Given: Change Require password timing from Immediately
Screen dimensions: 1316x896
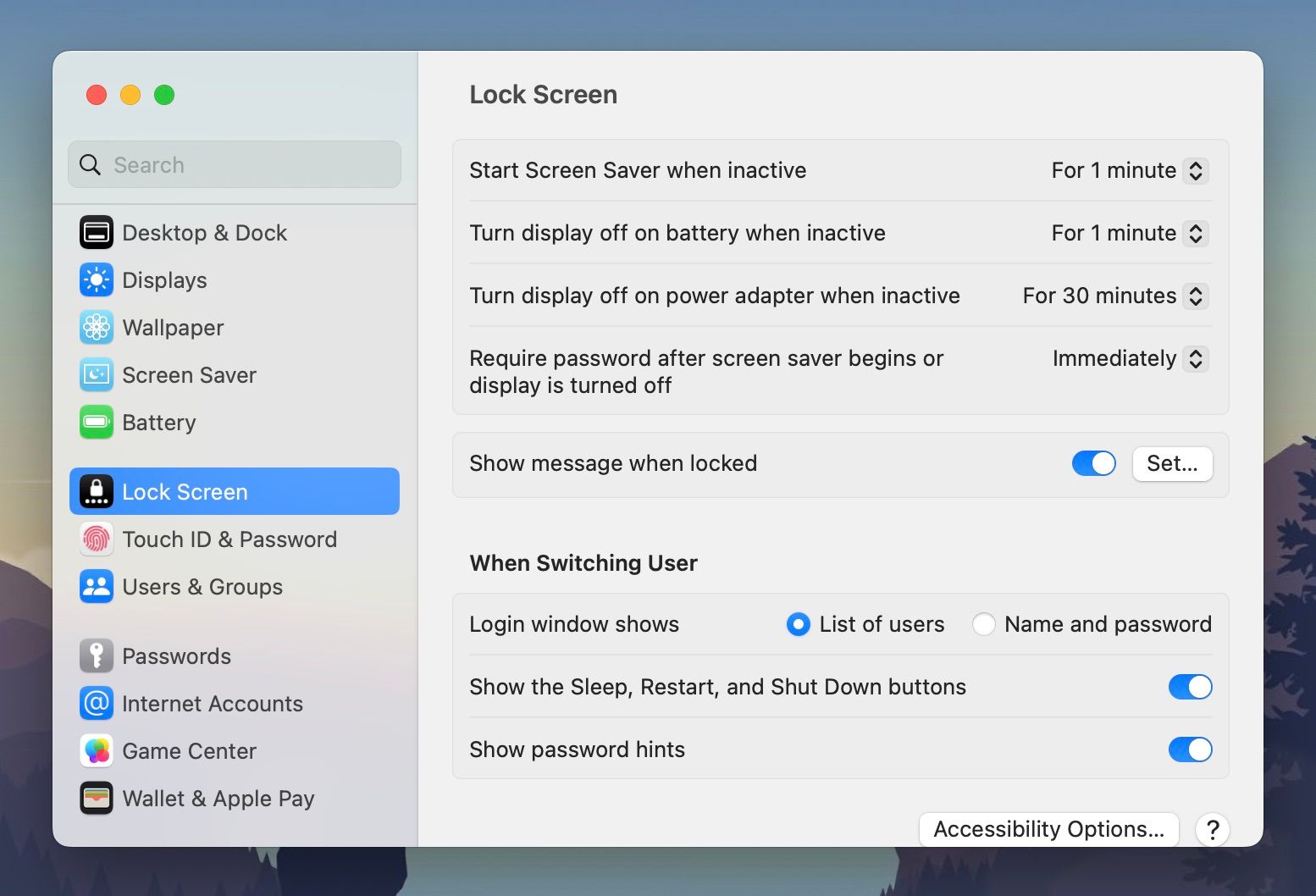Looking at the screenshot, I should click(1195, 358).
